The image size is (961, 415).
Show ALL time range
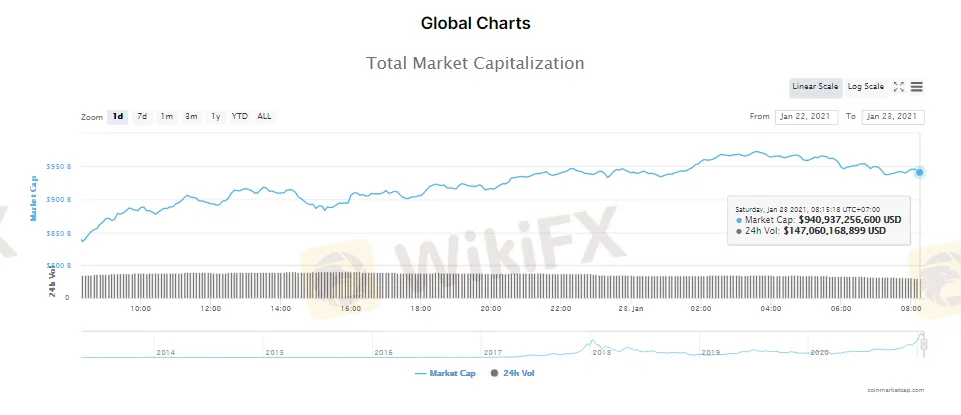(x=264, y=116)
